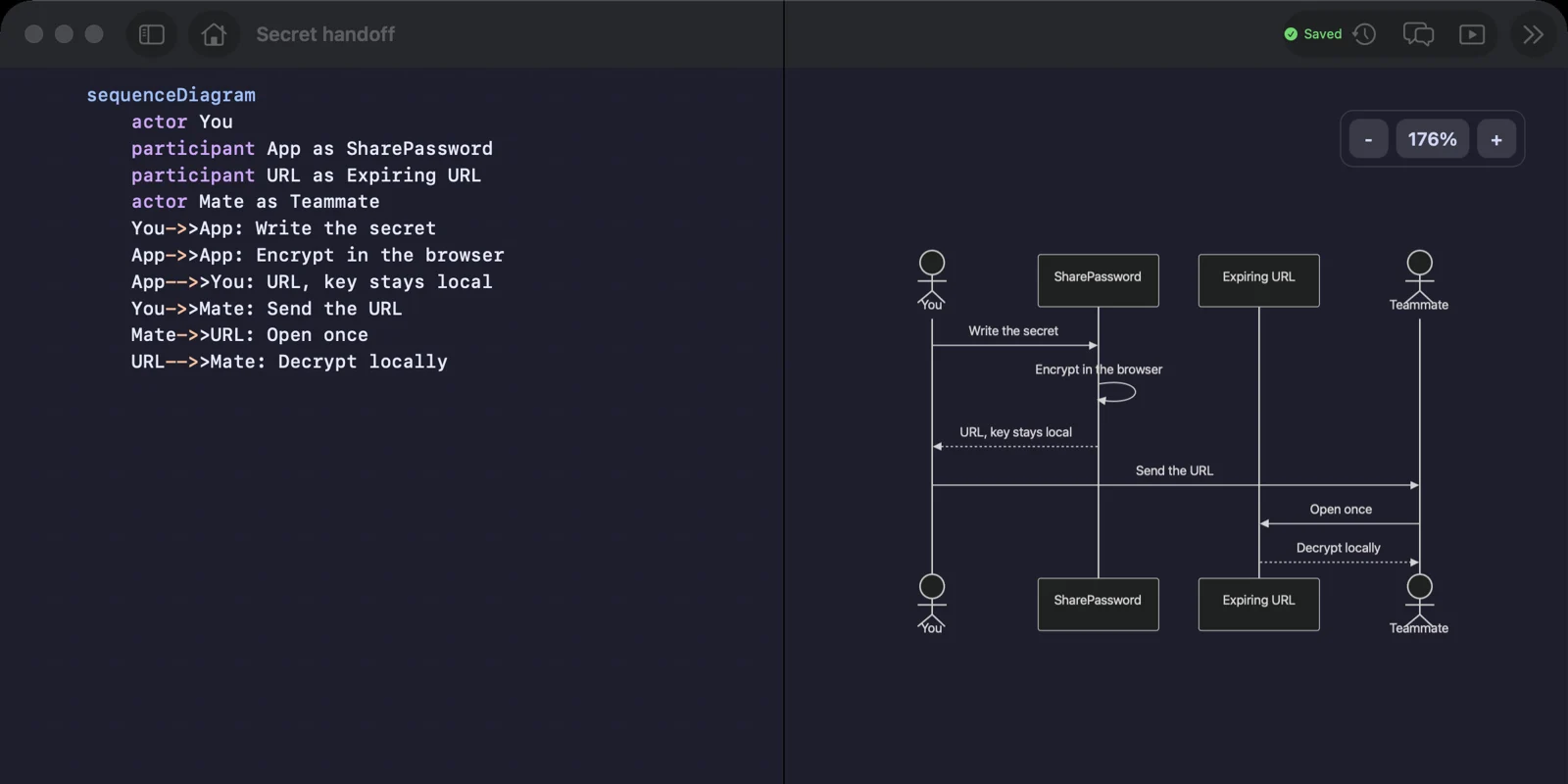Click the lower "You" actor figure in the diagram

[x=932, y=604]
